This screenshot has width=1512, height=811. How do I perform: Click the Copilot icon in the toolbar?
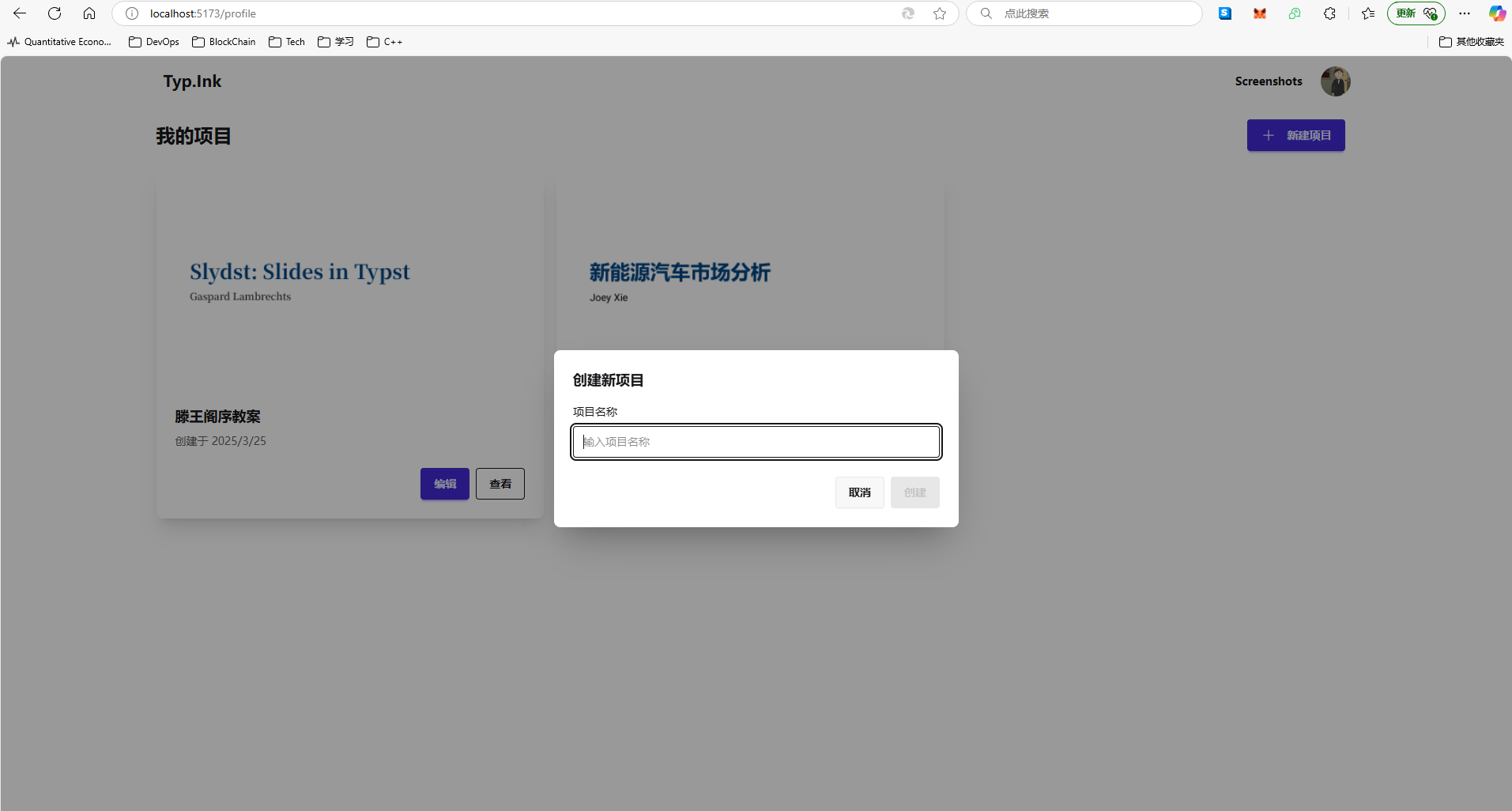pos(1497,13)
